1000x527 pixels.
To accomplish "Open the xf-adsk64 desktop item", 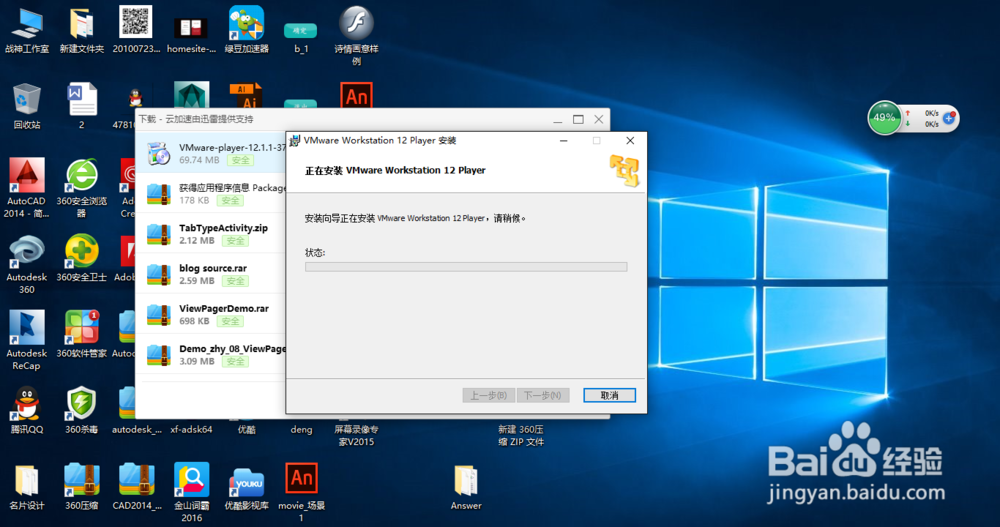I will [191, 429].
